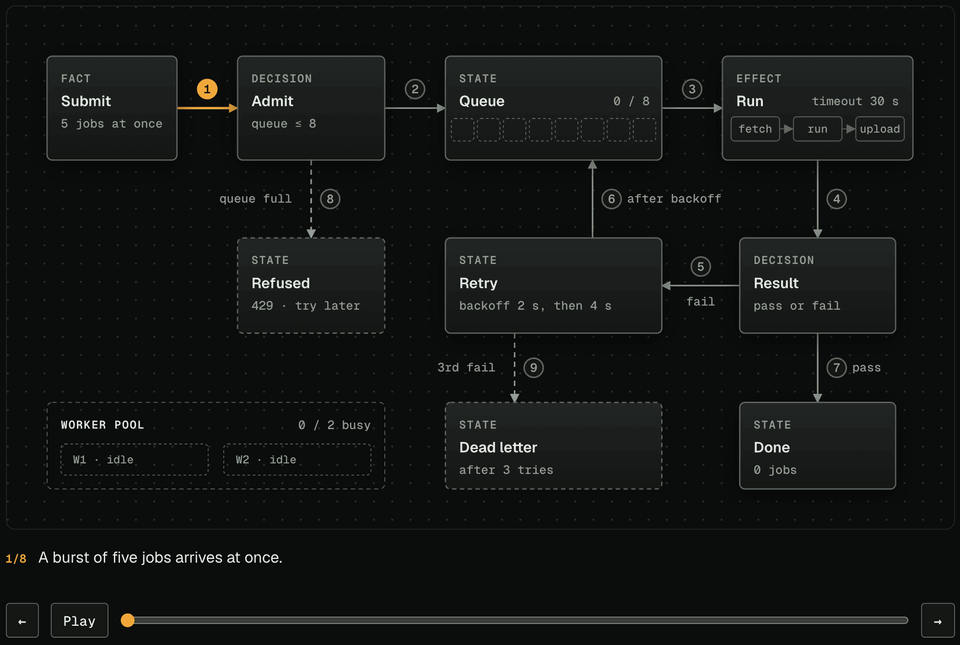Click the highlighted step 1 marker
960x645 pixels.
pyautogui.click(x=207, y=89)
